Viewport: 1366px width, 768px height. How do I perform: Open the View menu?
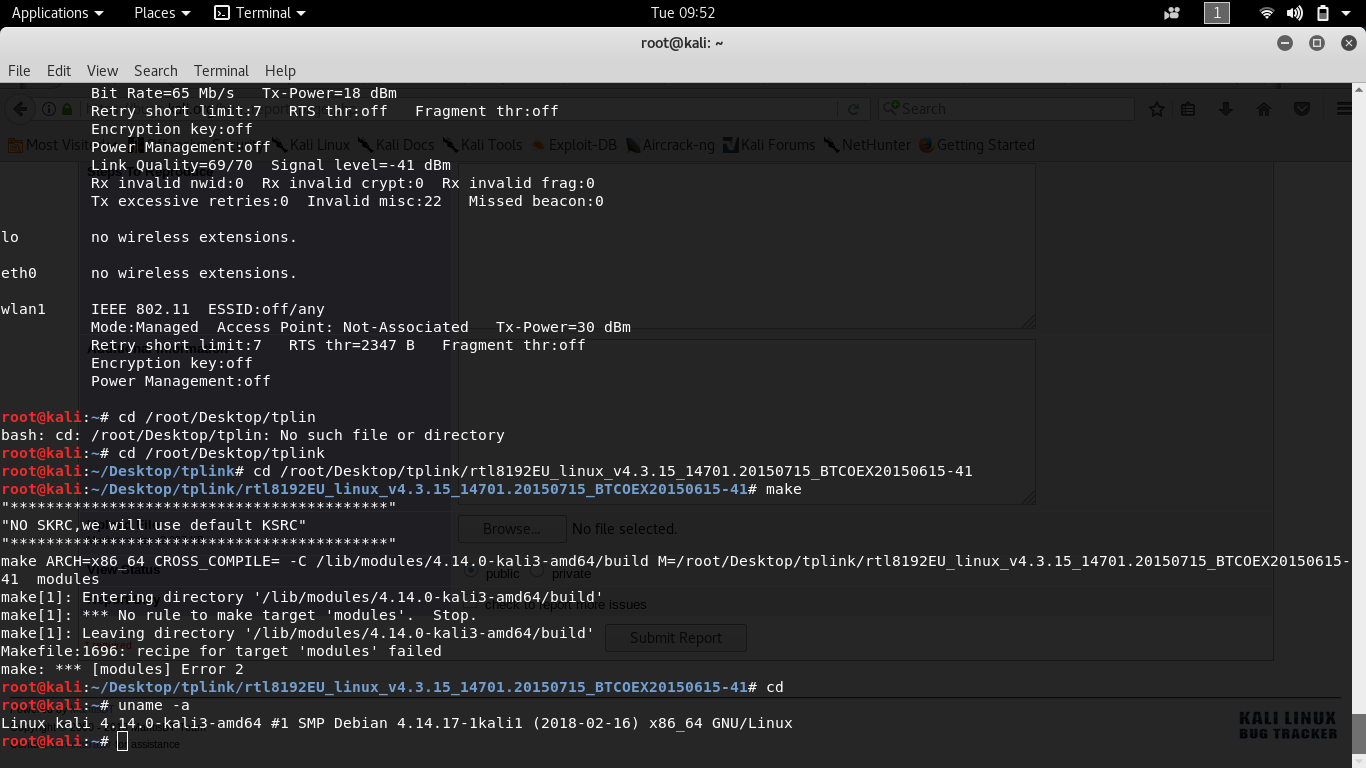[102, 70]
